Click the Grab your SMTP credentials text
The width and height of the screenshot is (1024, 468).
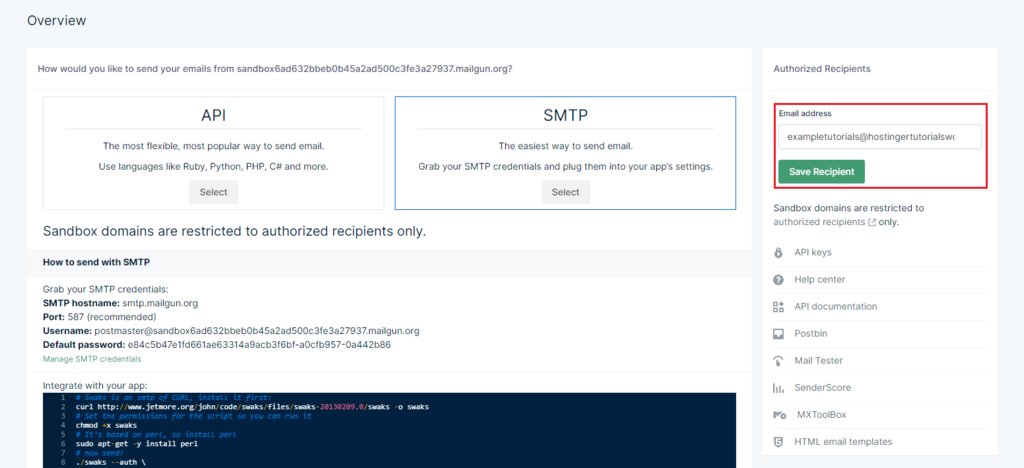pyautogui.click(x=106, y=289)
